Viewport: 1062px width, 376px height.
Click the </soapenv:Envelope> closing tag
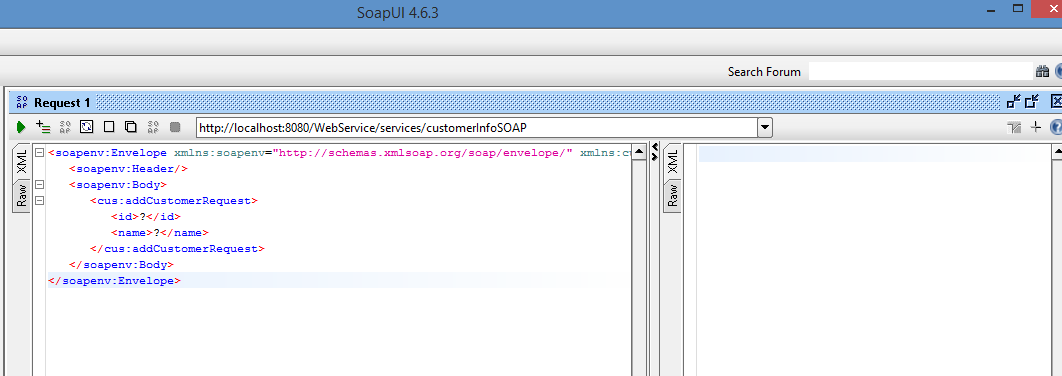click(x=114, y=280)
